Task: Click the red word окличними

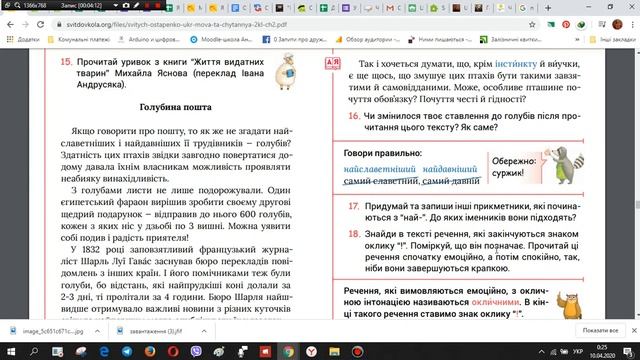Action: [495, 302]
